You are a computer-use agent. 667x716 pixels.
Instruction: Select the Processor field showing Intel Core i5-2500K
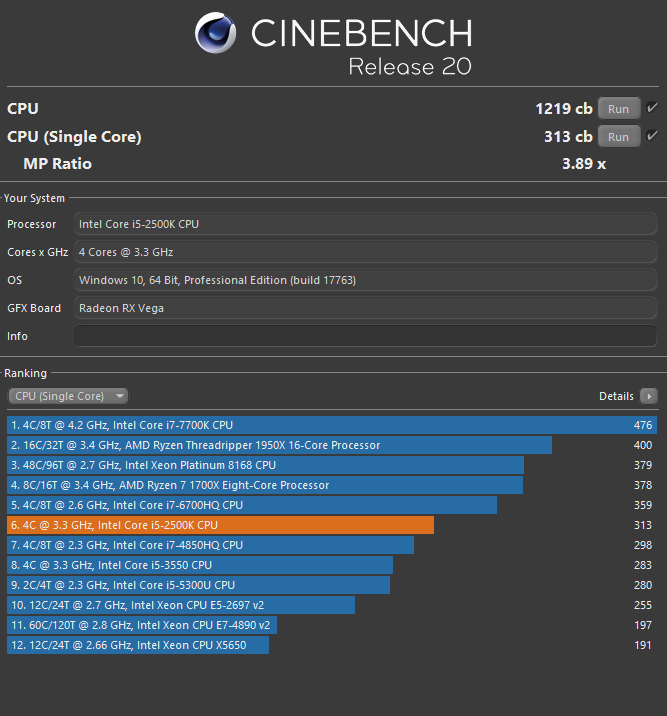(x=365, y=224)
